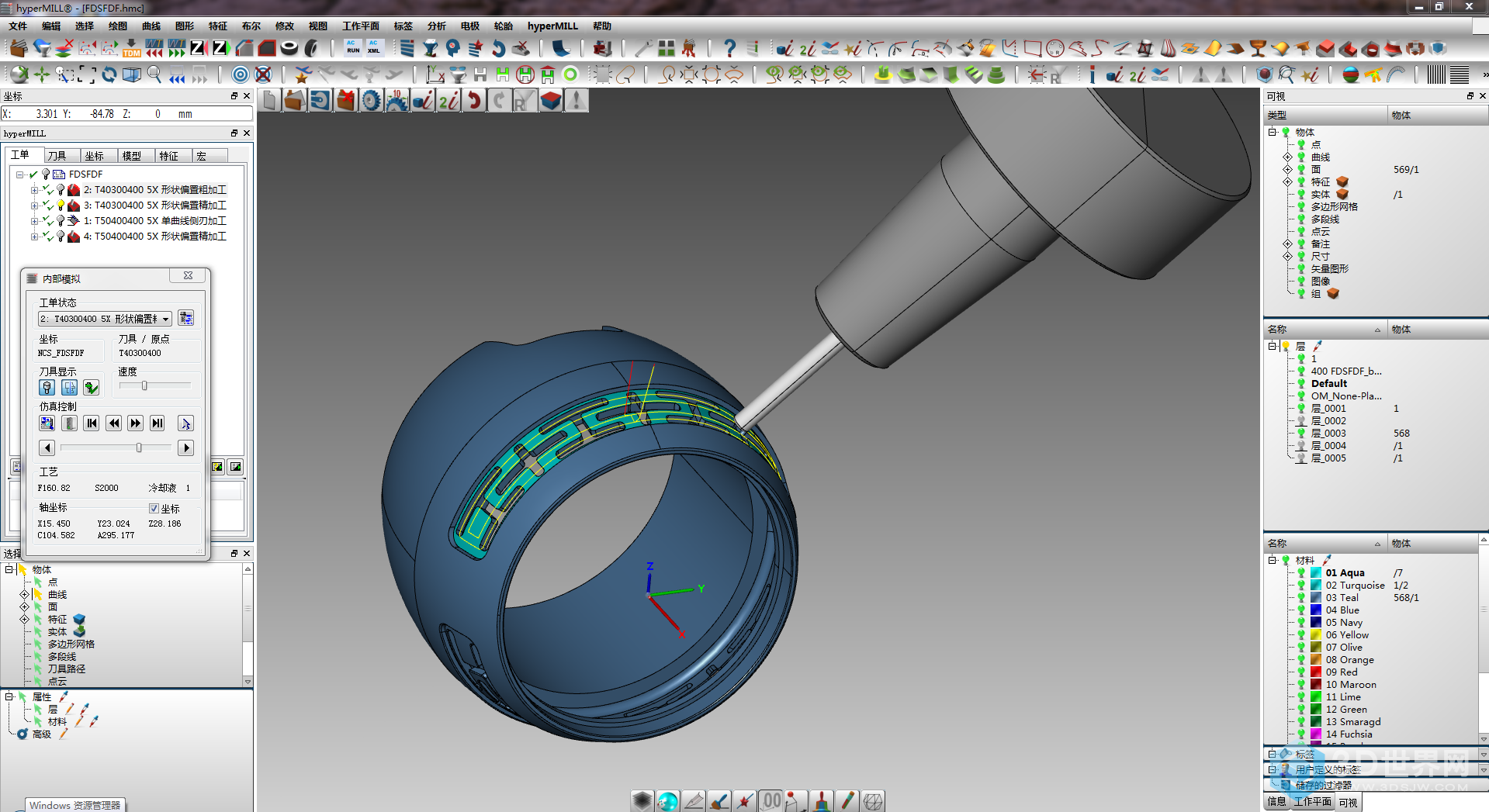Viewport: 1489px width, 812px height.
Task: Click the TDM tool database icon
Action: (x=131, y=48)
